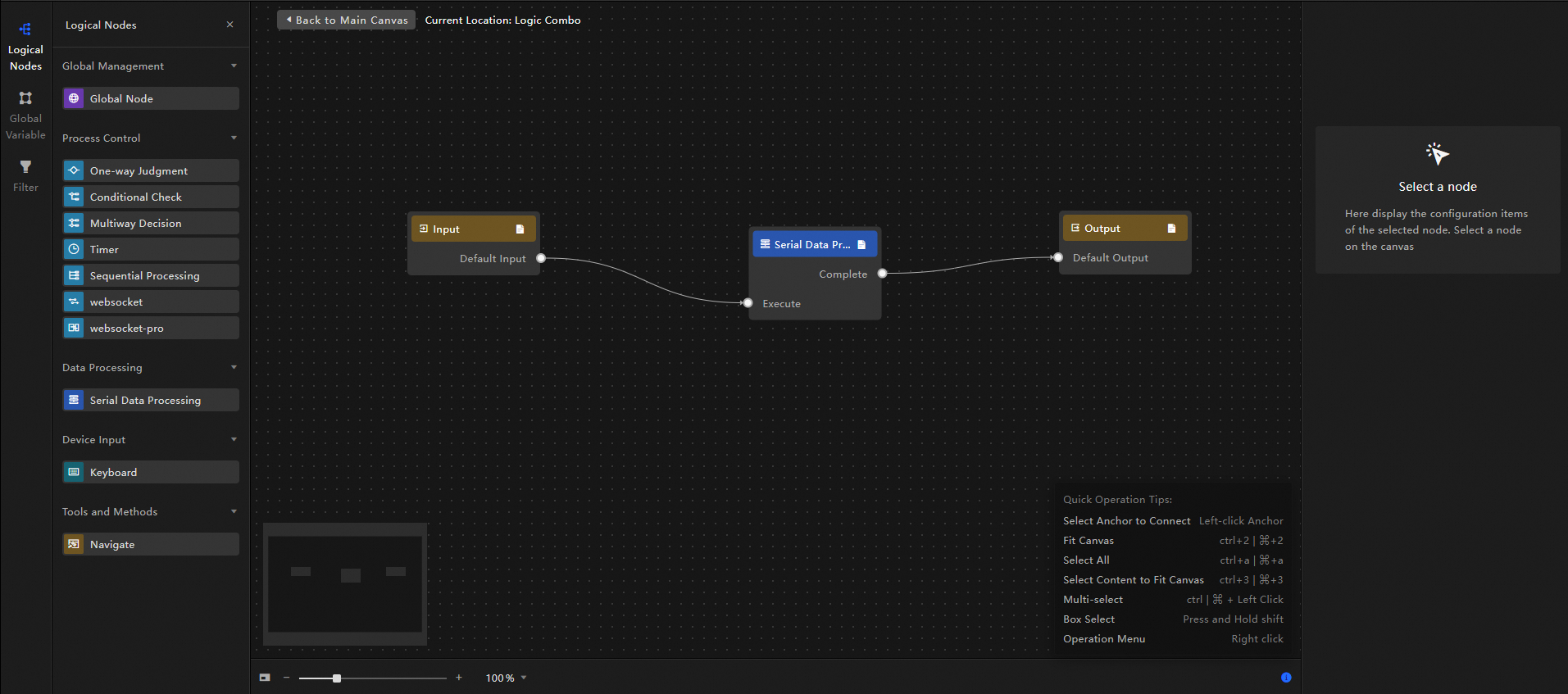The height and width of the screenshot is (694, 1568).
Task: Click the Execute input anchor
Action: click(x=748, y=303)
